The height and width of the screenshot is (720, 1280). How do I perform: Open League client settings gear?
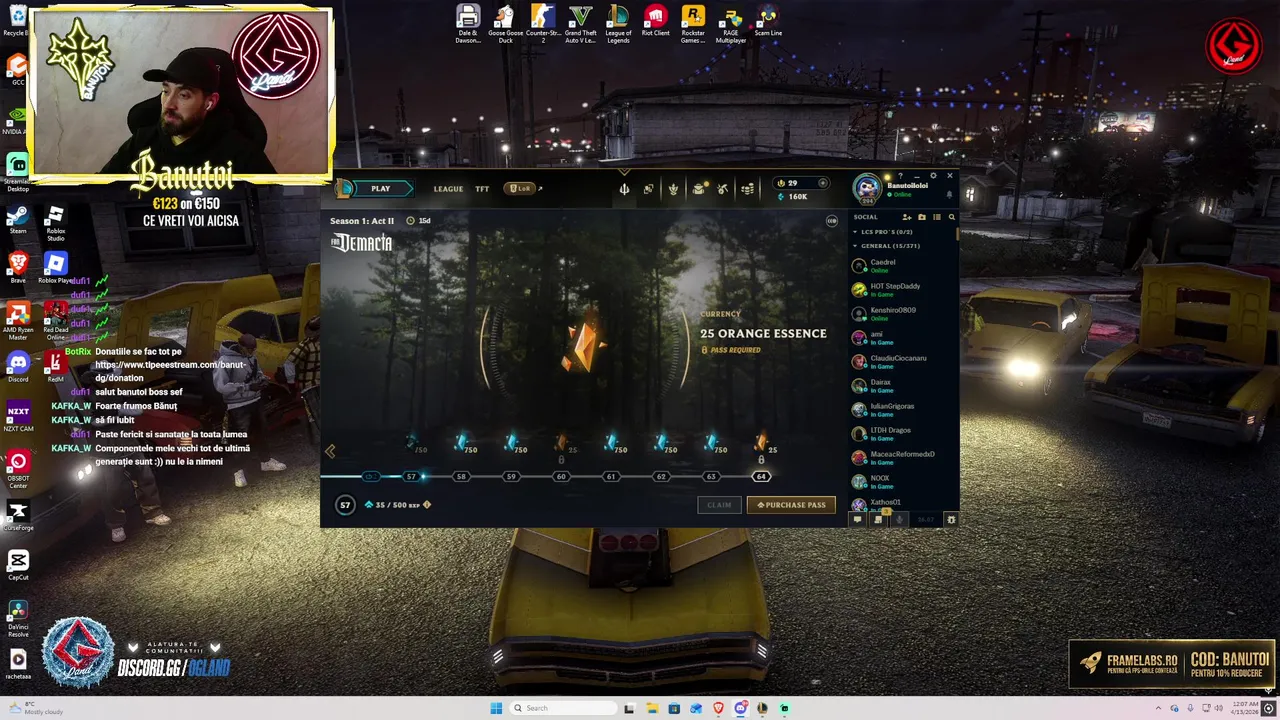933,176
